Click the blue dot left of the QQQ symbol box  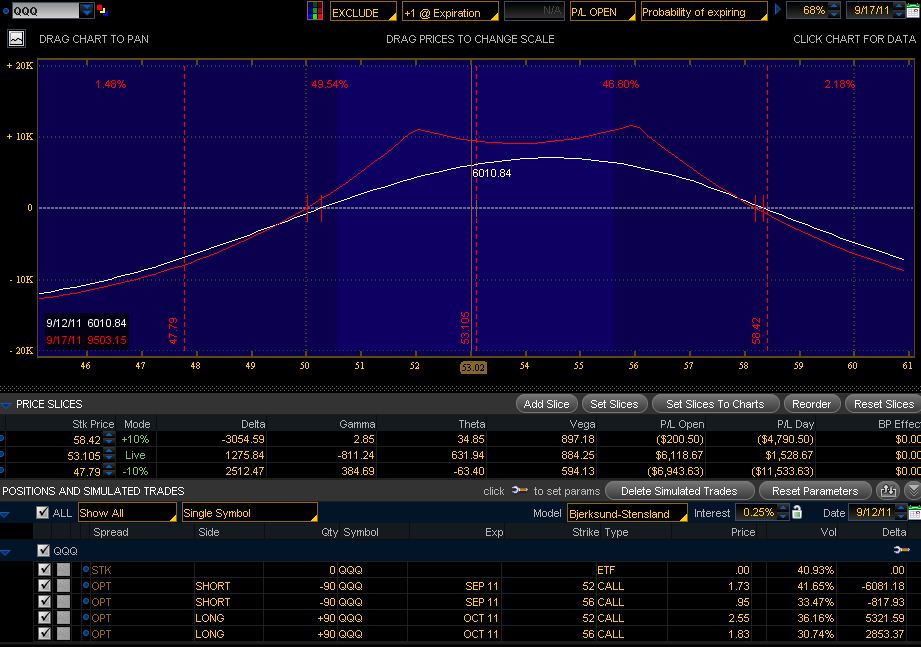click(6, 11)
